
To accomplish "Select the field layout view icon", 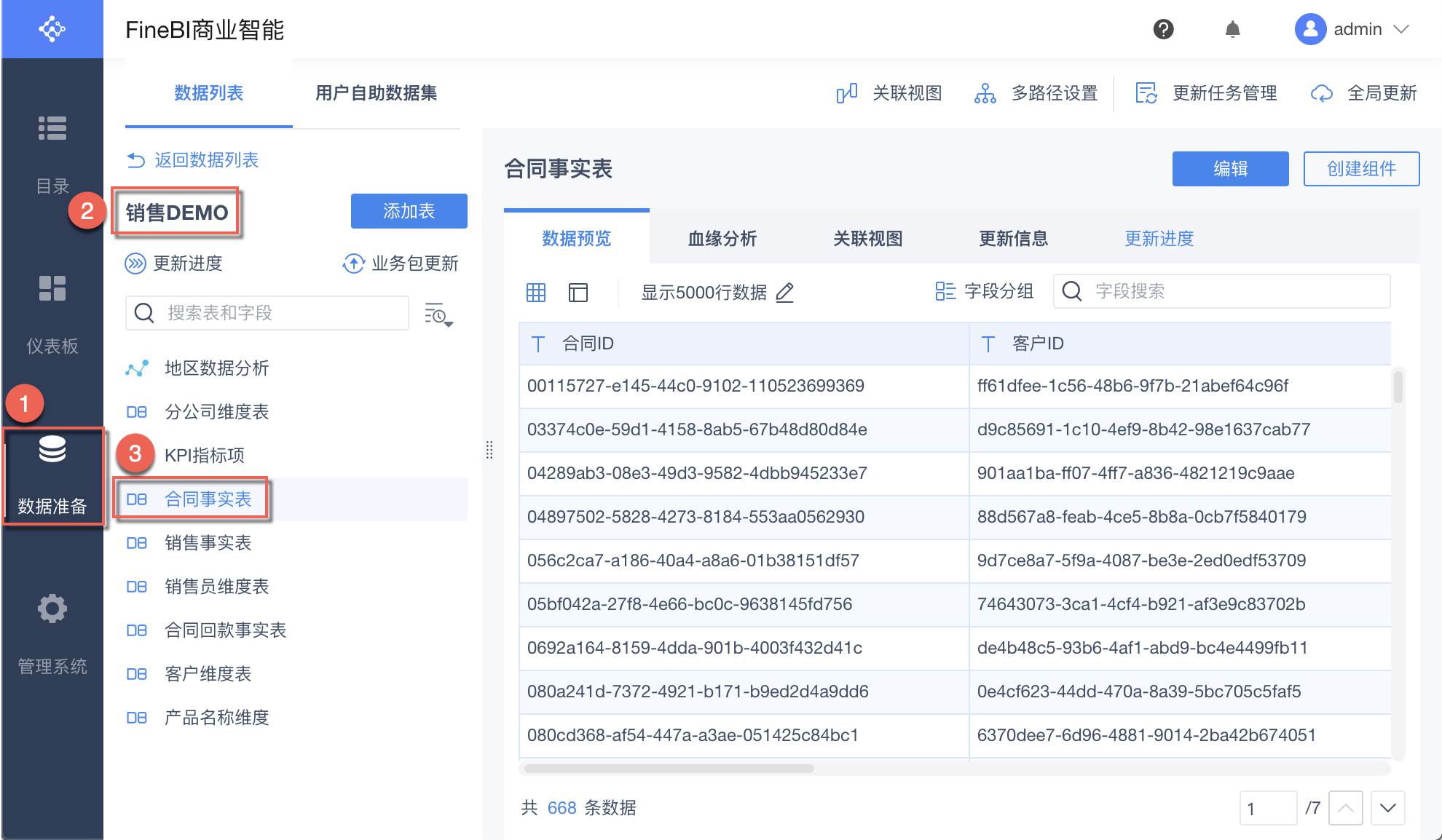I will click(578, 293).
